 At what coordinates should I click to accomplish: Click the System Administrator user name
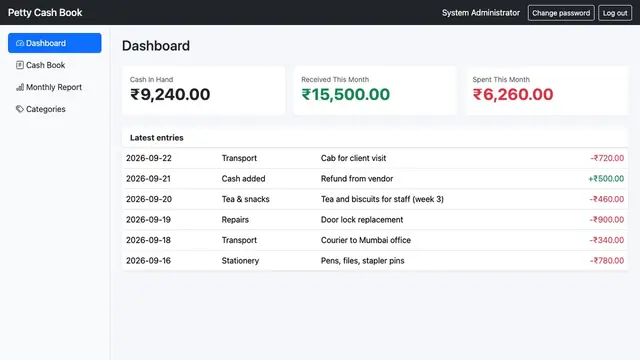[480, 13]
